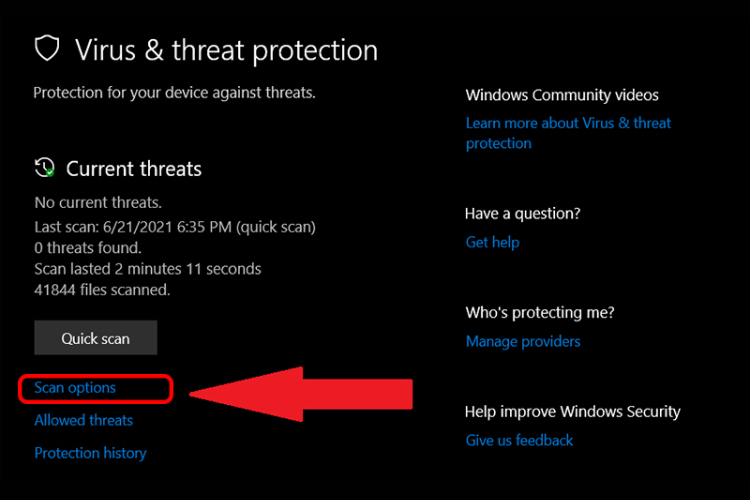Screen dimensions: 750x500
Task: Open Manage providers
Action: pos(523,341)
